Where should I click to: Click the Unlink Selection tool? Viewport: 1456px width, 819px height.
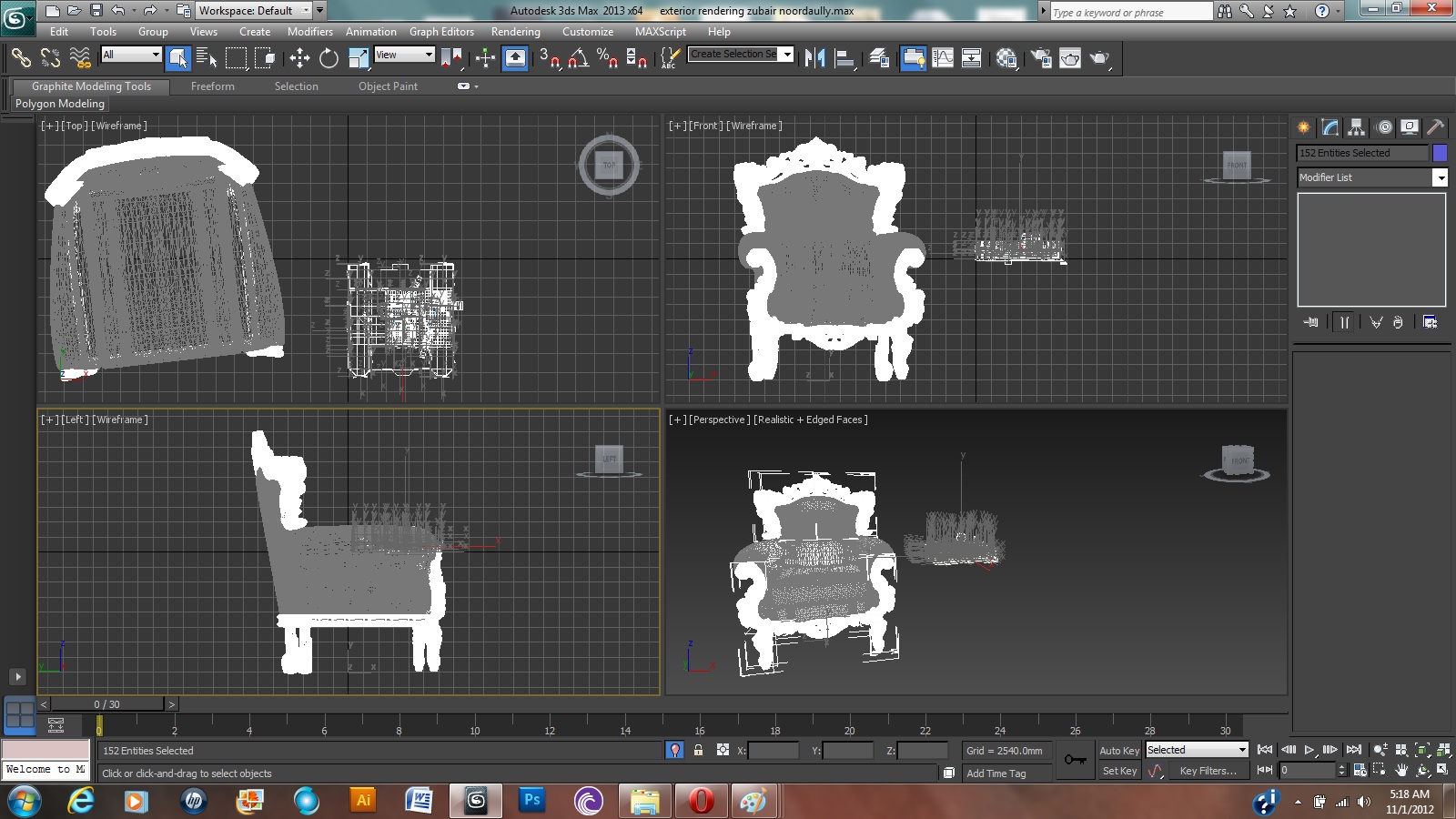click(x=50, y=58)
